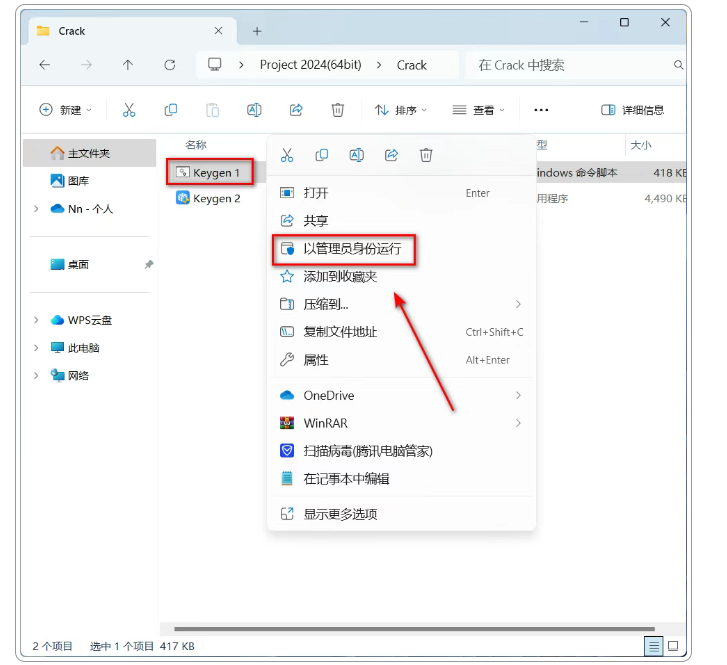Open the 排序 sort dropdown
727x665 pixels.
[401, 110]
